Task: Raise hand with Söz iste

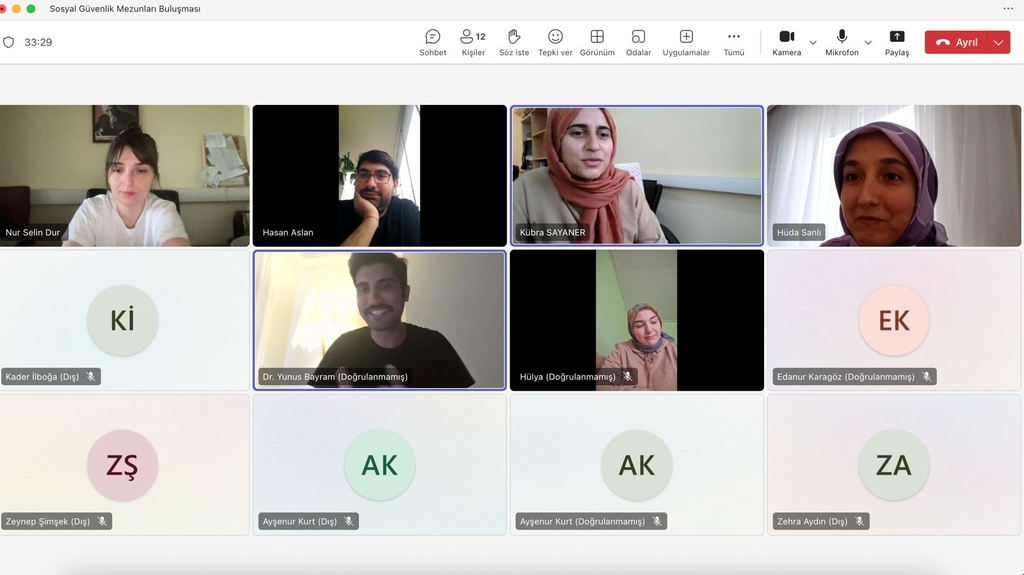Action: click(x=514, y=42)
